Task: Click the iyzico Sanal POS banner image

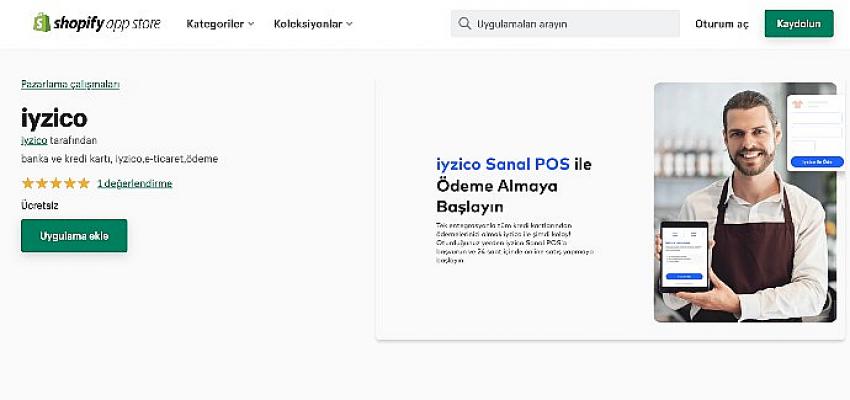Action: pyautogui.click(x=610, y=209)
